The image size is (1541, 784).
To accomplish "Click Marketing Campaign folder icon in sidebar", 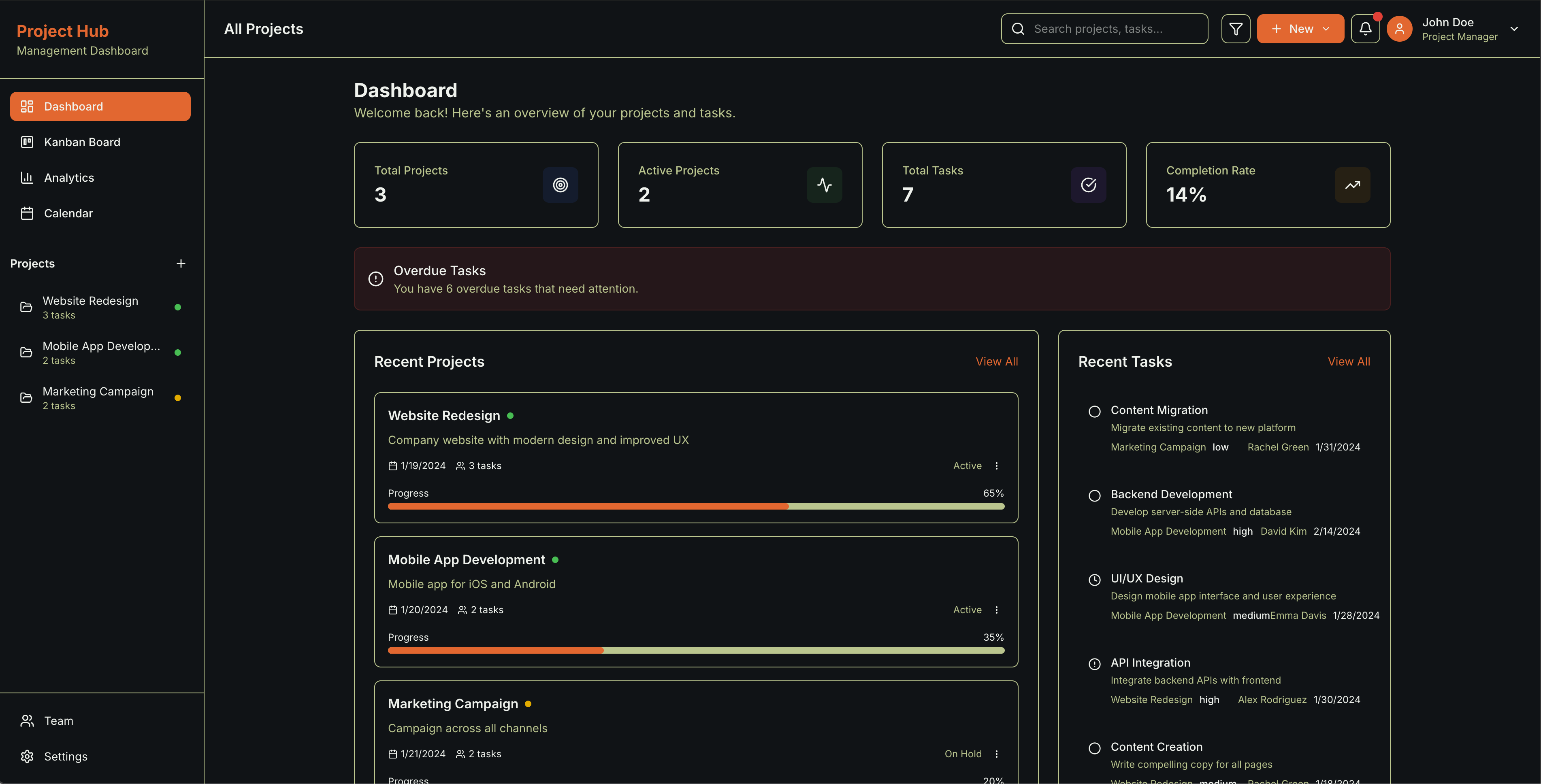I will click(26, 398).
